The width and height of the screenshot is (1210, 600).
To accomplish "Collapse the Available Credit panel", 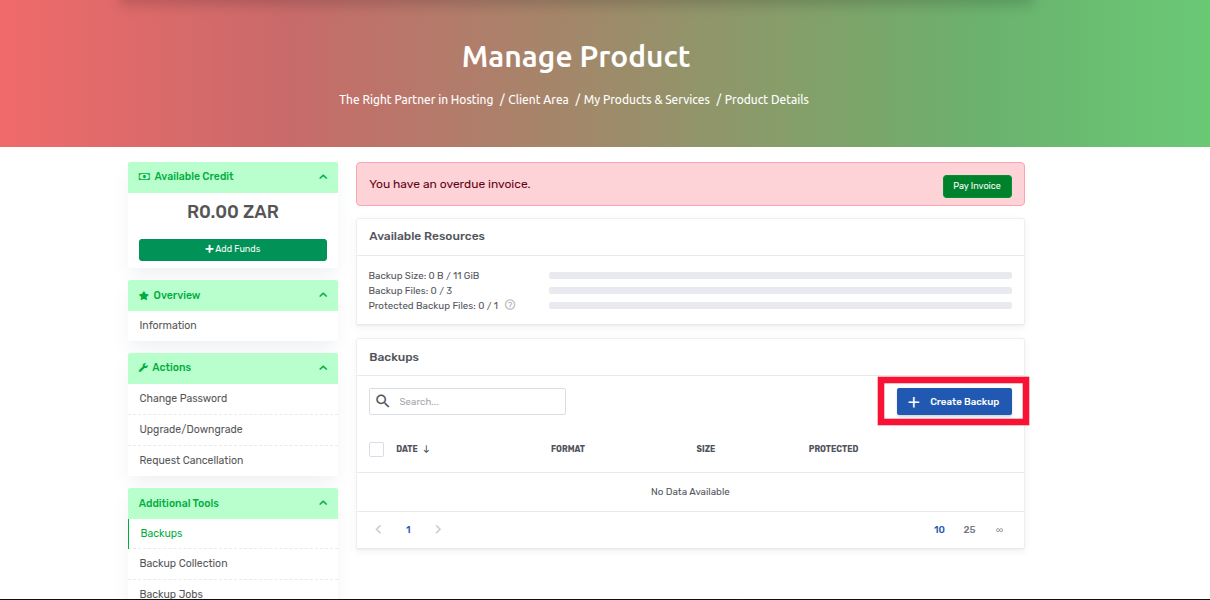I will pyautogui.click(x=322, y=176).
